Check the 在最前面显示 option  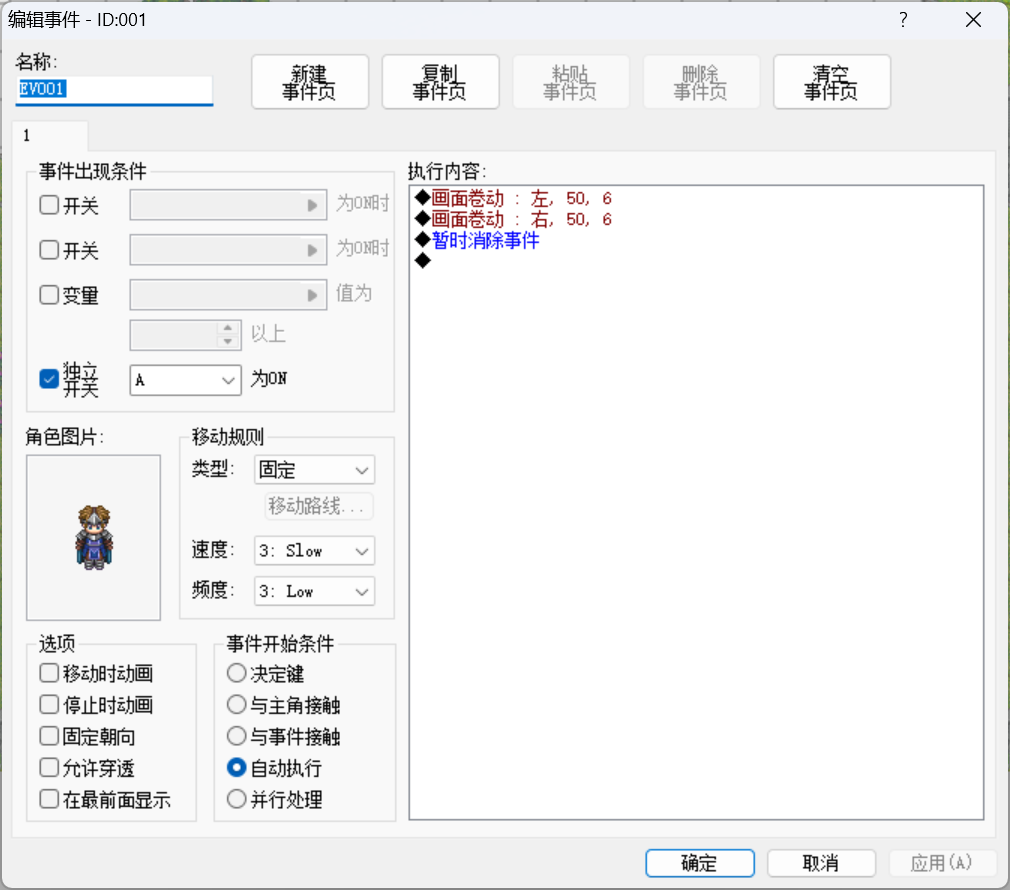pos(49,800)
